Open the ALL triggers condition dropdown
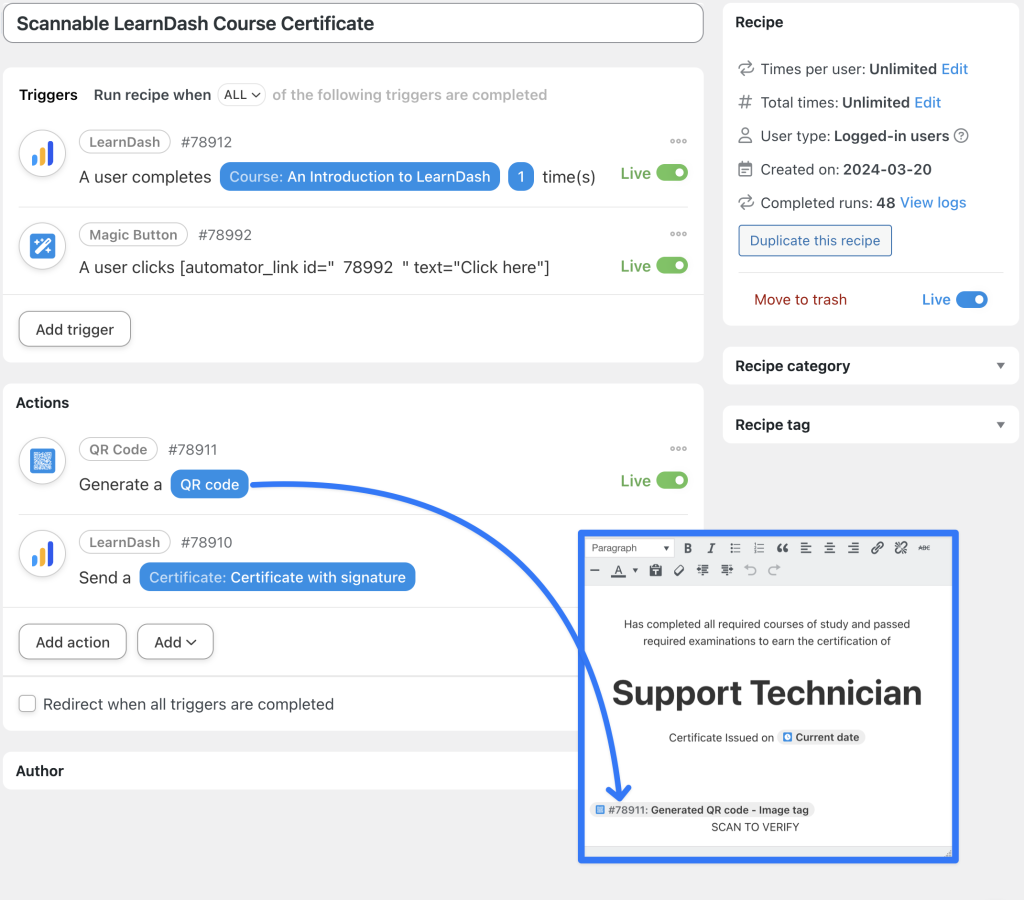 pyautogui.click(x=241, y=95)
